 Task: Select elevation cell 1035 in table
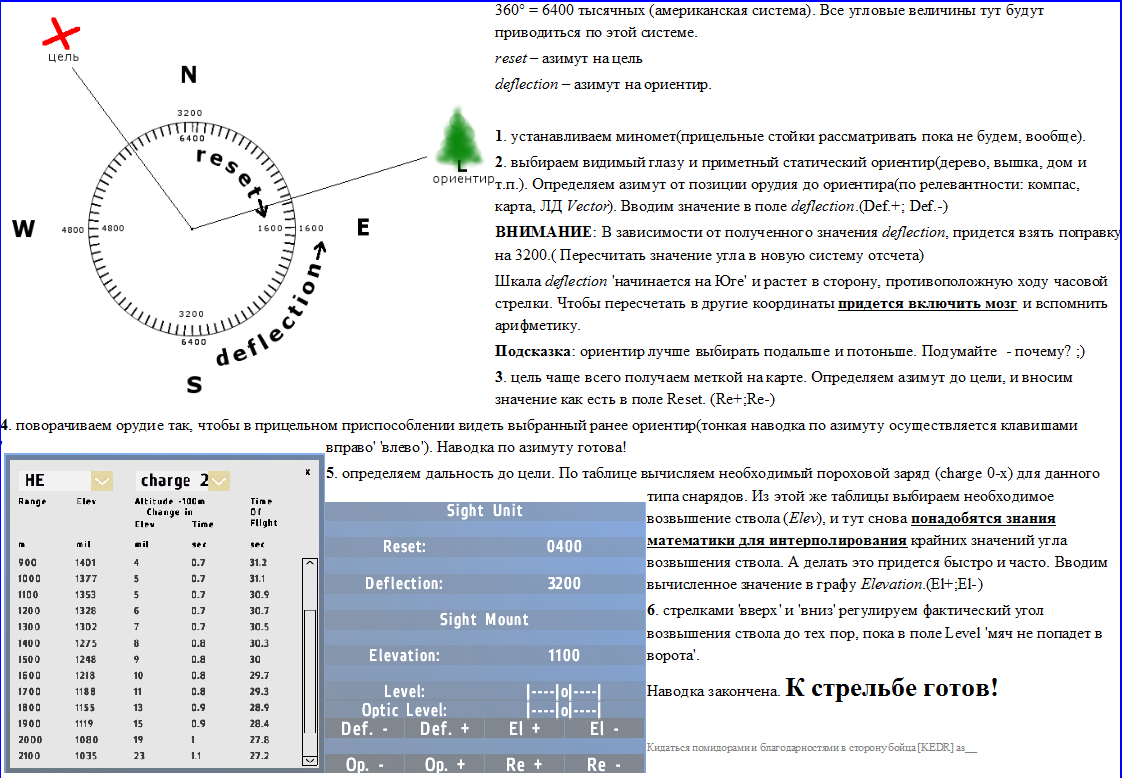[x=84, y=756]
